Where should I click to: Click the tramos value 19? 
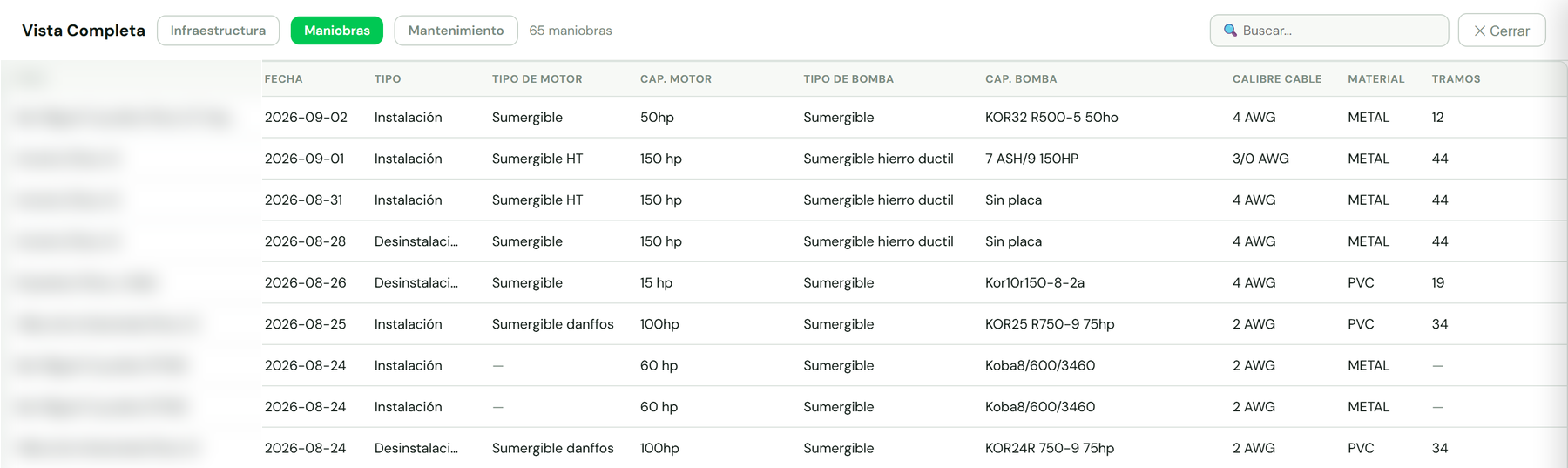coord(1438,283)
